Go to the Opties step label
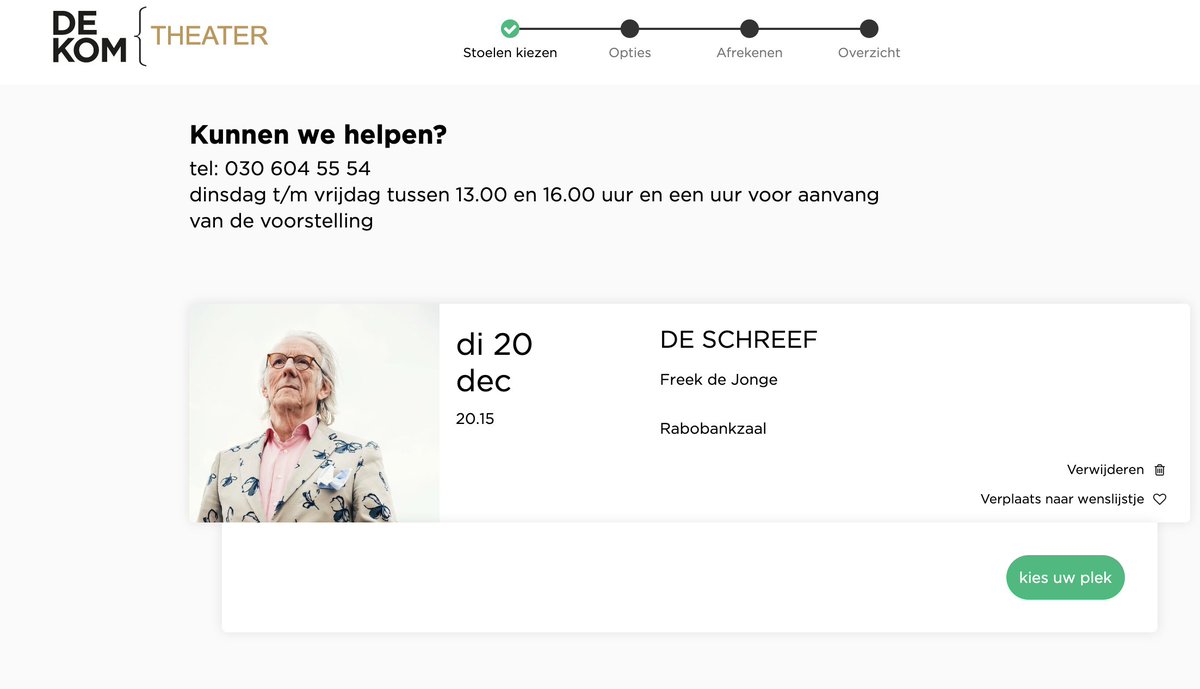The image size is (1200, 689). coord(630,53)
